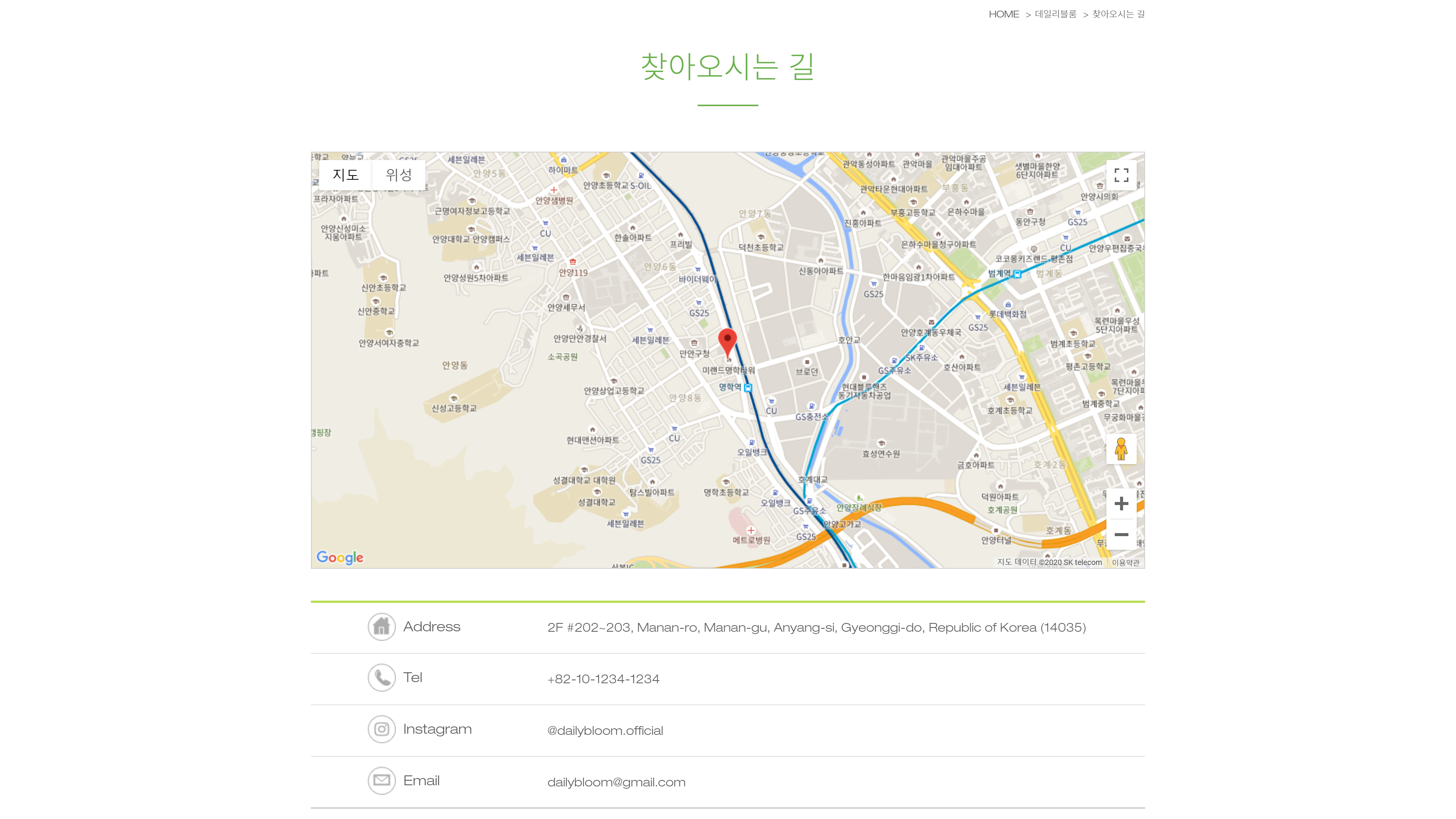Click 메트로병원 hospital marker
The width and height of the screenshot is (1456, 819).
pyautogui.click(x=751, y=530)
